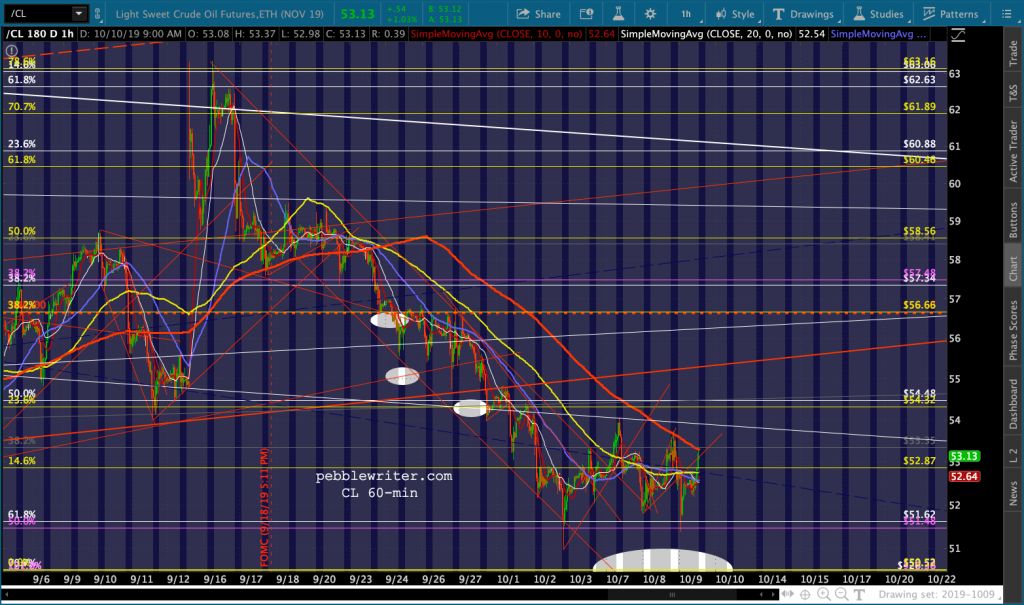Select the crosshair pan tool icon

tap(806, 594)
